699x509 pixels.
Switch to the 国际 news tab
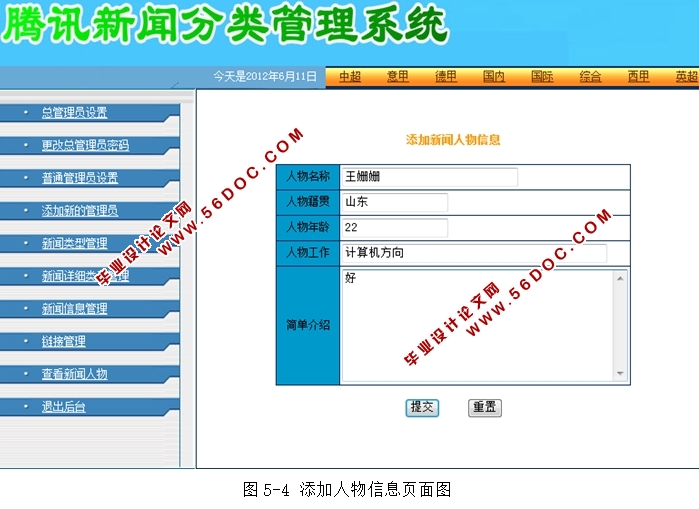[x=542, y=77]
